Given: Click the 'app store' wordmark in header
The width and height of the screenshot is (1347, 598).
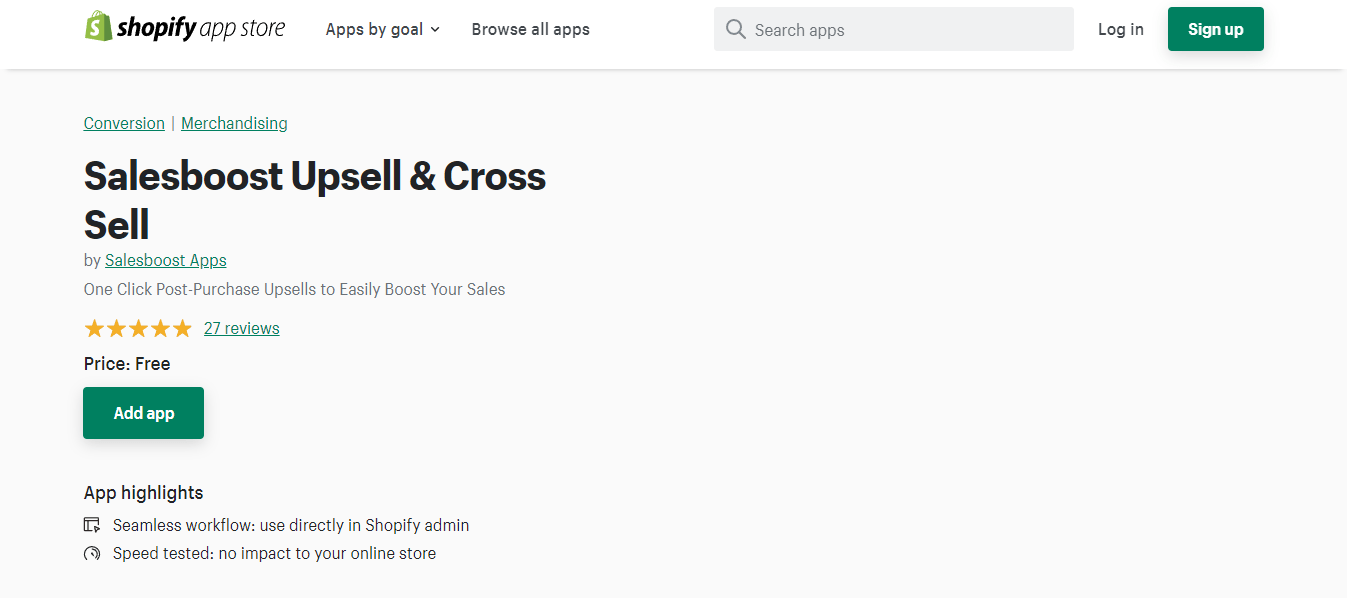Looking at the screenshot, I should (242, 29).
